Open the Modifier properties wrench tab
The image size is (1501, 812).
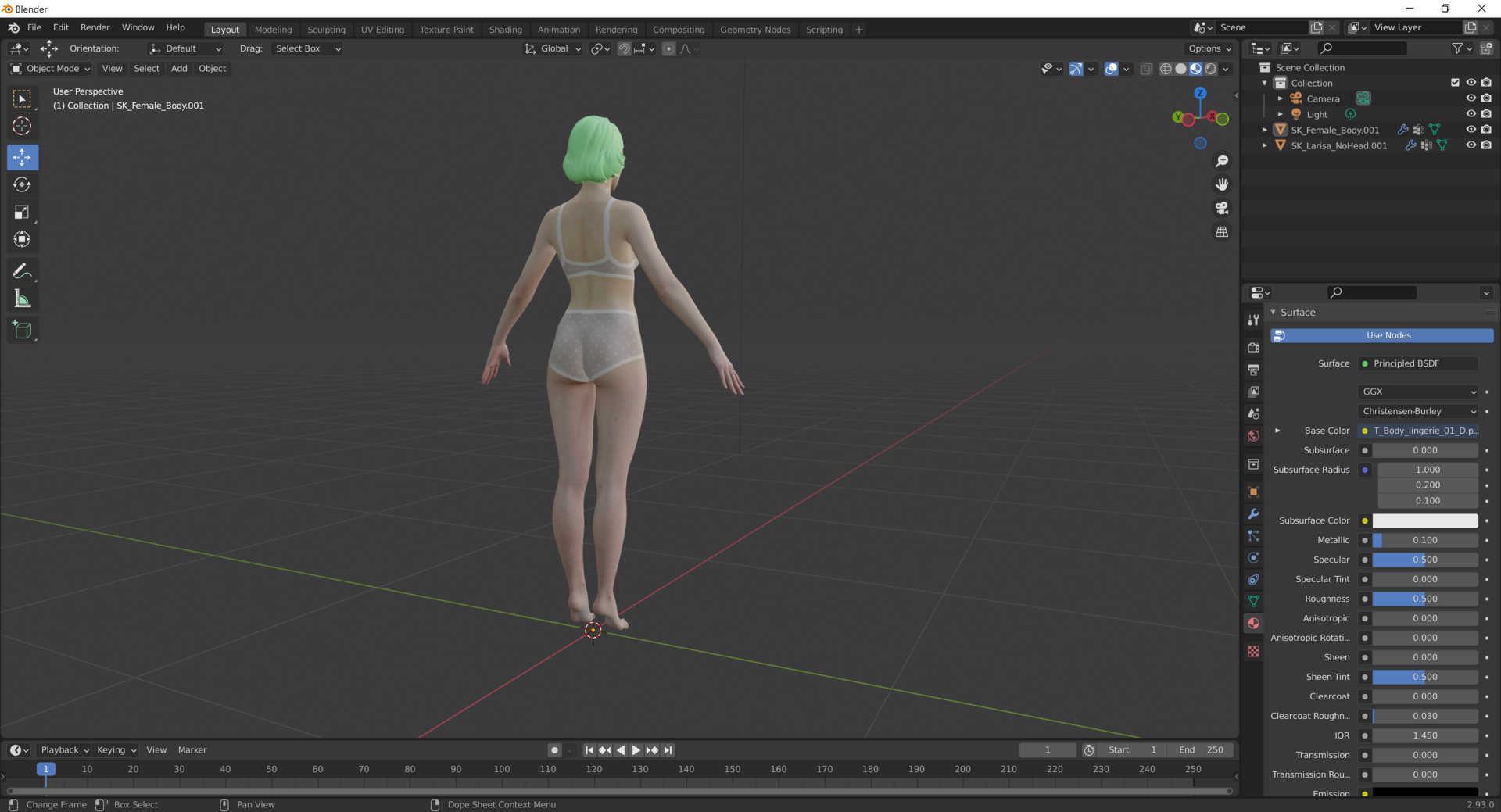(x=1253, y=513)
